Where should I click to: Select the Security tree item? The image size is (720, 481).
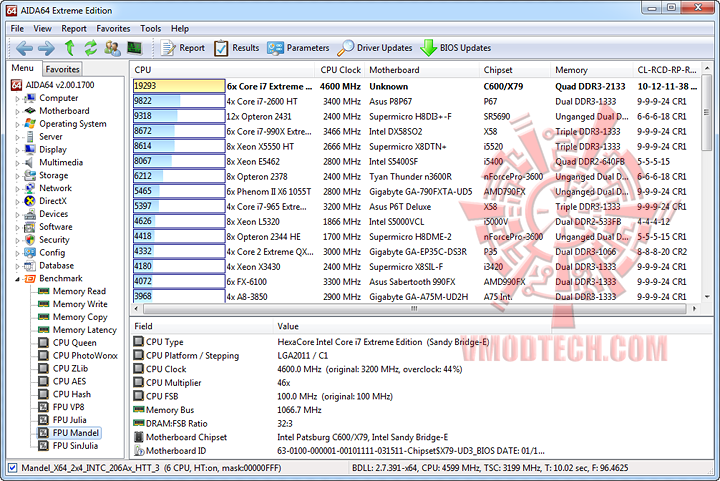(54, 240)
